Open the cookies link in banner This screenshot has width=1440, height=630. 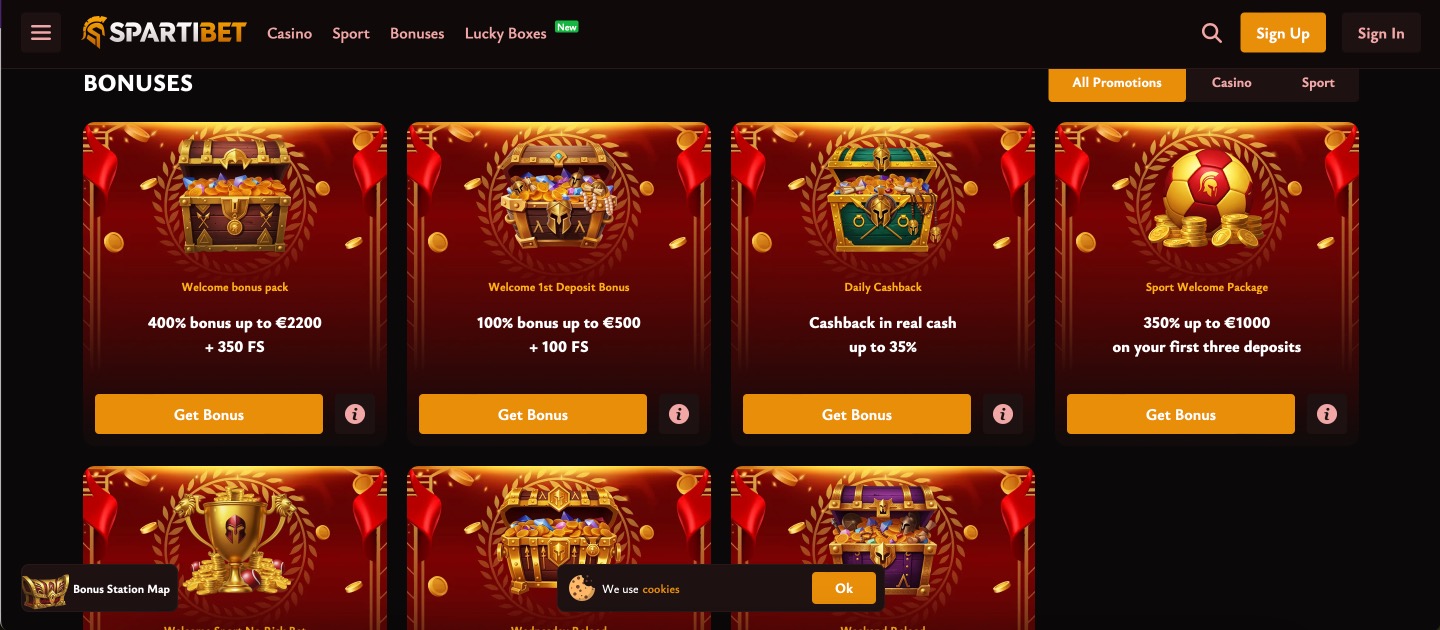661,589
